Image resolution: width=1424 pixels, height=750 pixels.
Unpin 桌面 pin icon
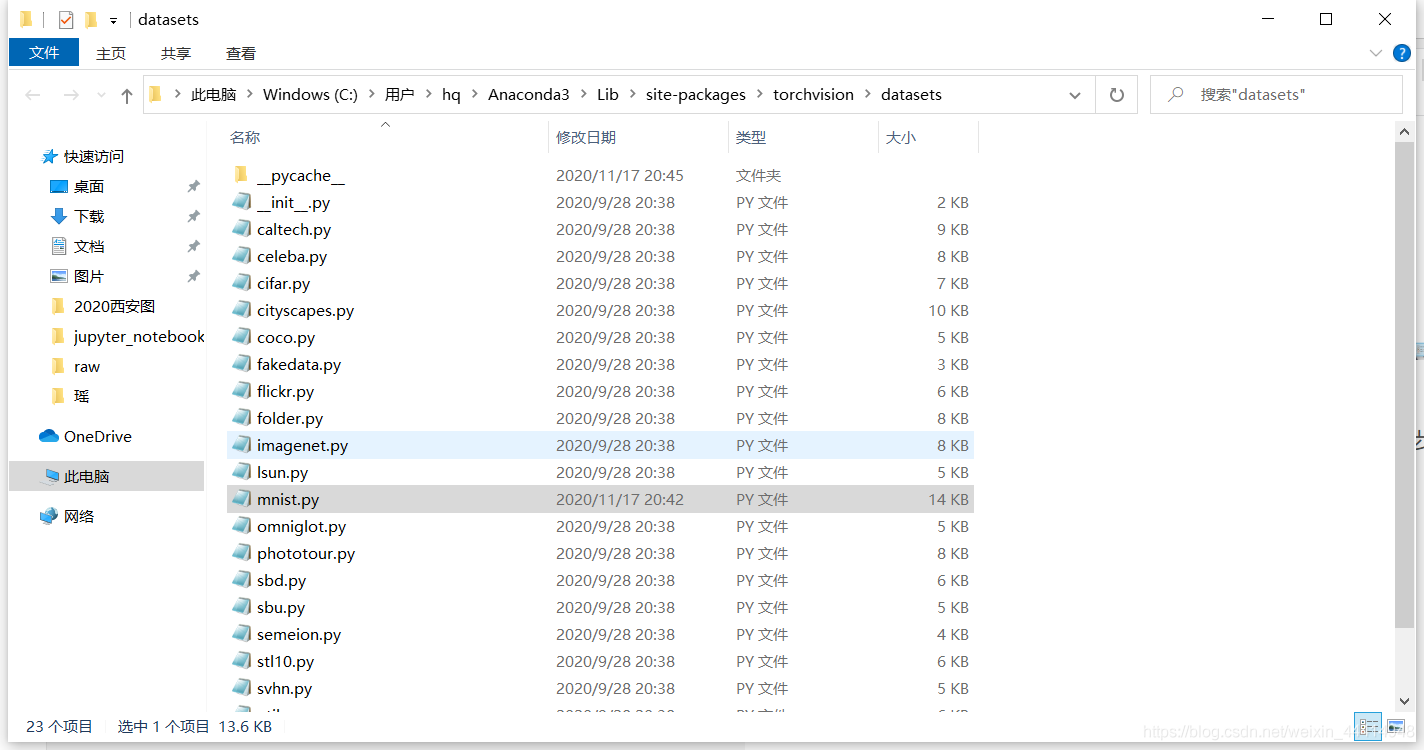[193, 186]
